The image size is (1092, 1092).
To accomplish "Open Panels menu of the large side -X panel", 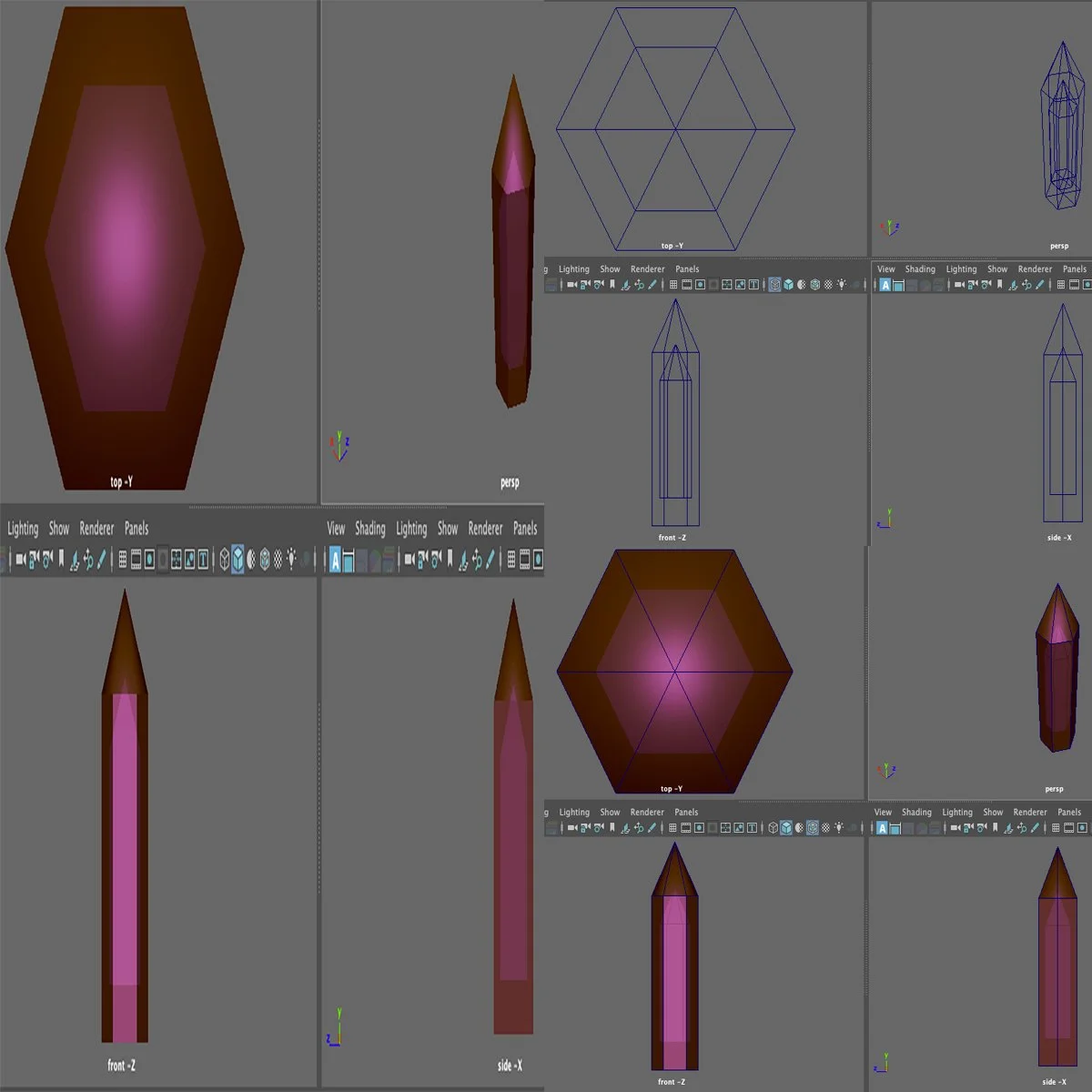I will 525,529.
